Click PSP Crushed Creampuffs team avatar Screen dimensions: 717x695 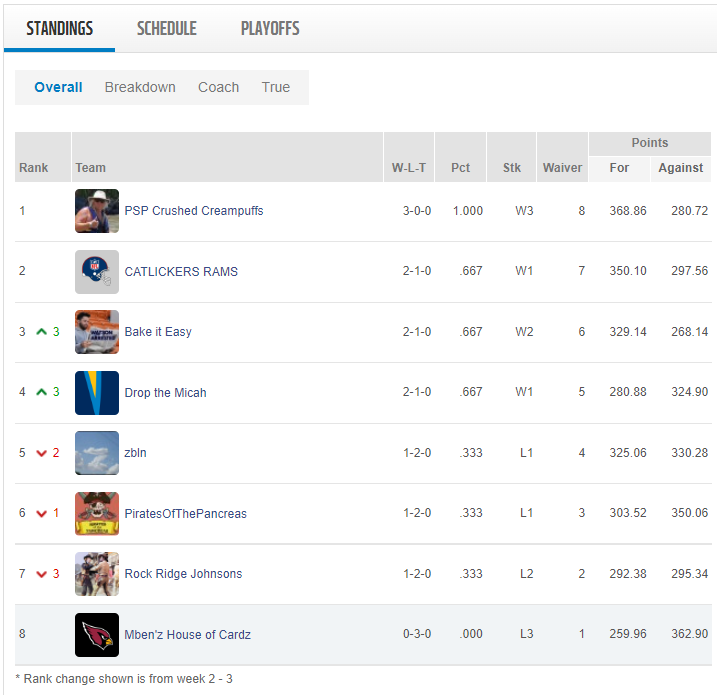[97, 211]
